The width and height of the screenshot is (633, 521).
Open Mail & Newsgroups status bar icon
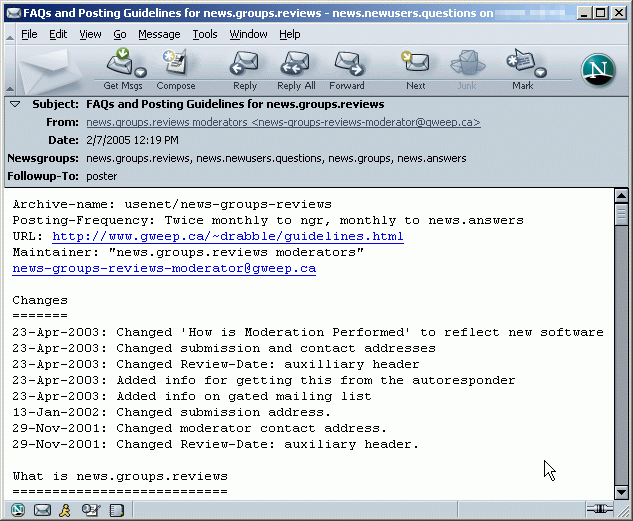[42, 510]
